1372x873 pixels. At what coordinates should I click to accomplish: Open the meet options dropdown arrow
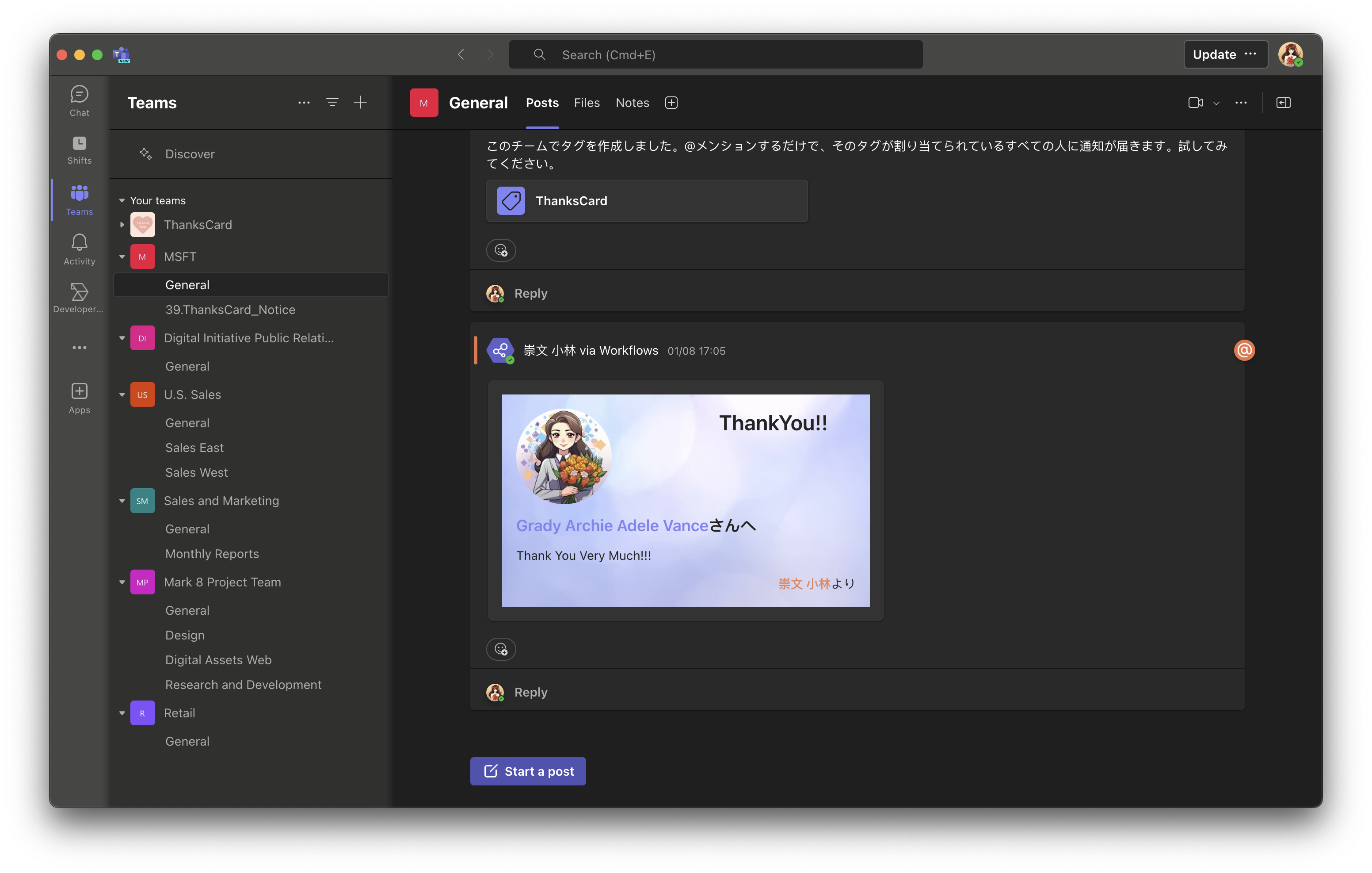[1216, 103]
